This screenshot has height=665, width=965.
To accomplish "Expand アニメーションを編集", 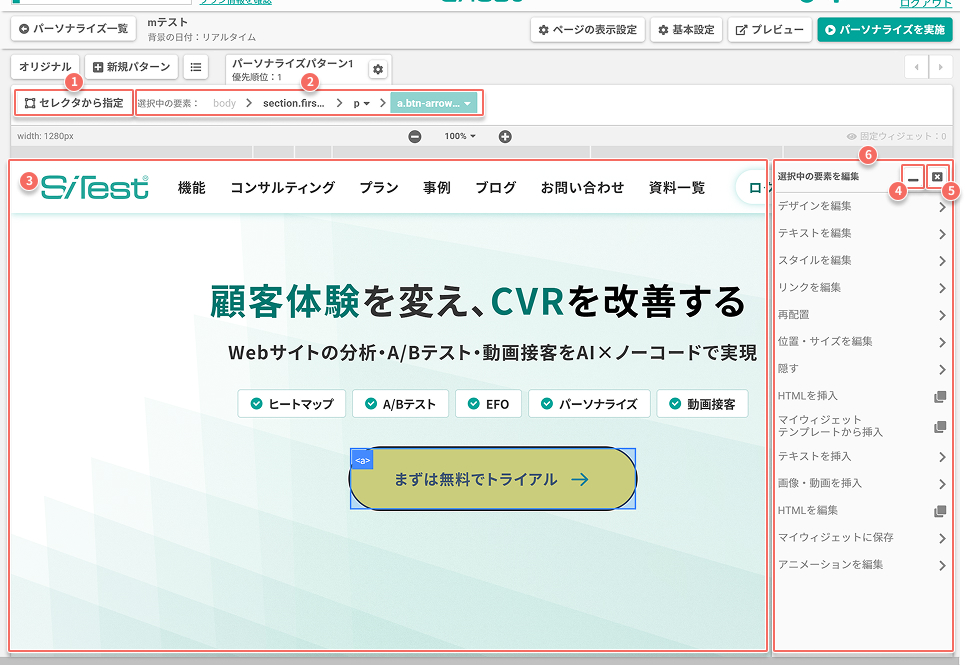I will 862,565.
